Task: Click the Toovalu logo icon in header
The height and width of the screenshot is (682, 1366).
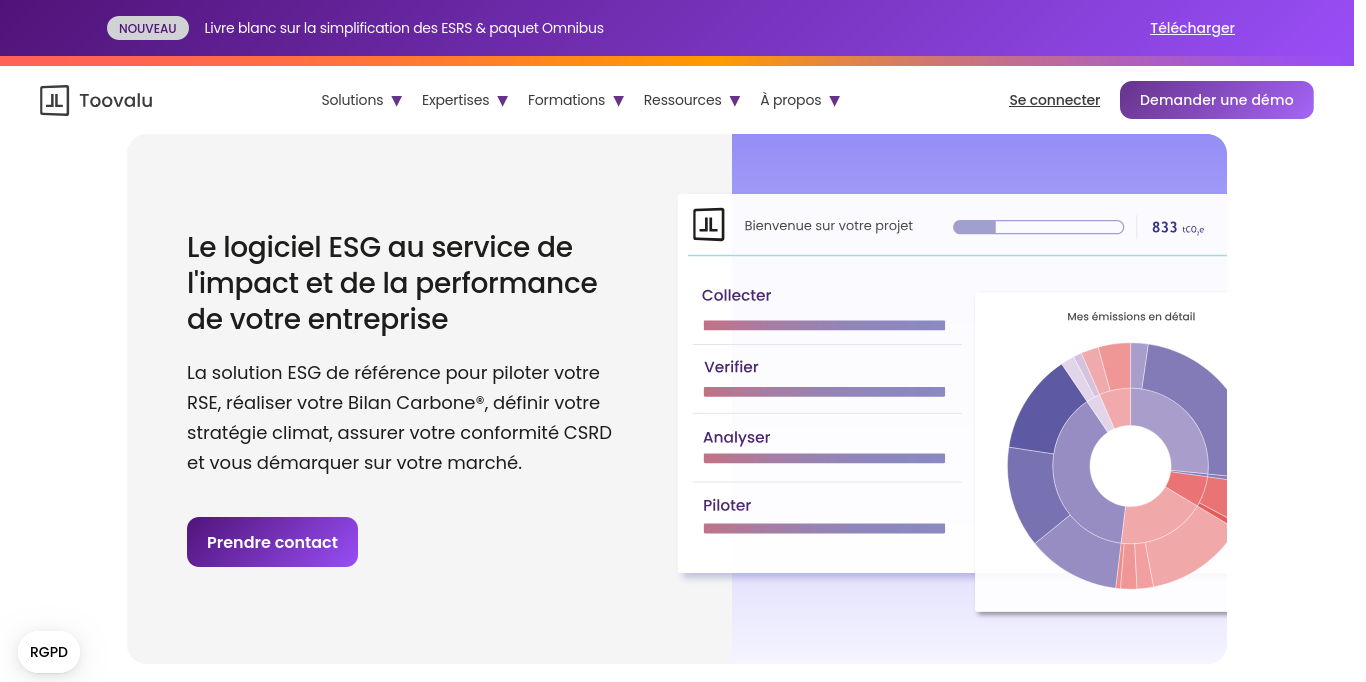Action: pyautogui.click(x=55, y=100)
